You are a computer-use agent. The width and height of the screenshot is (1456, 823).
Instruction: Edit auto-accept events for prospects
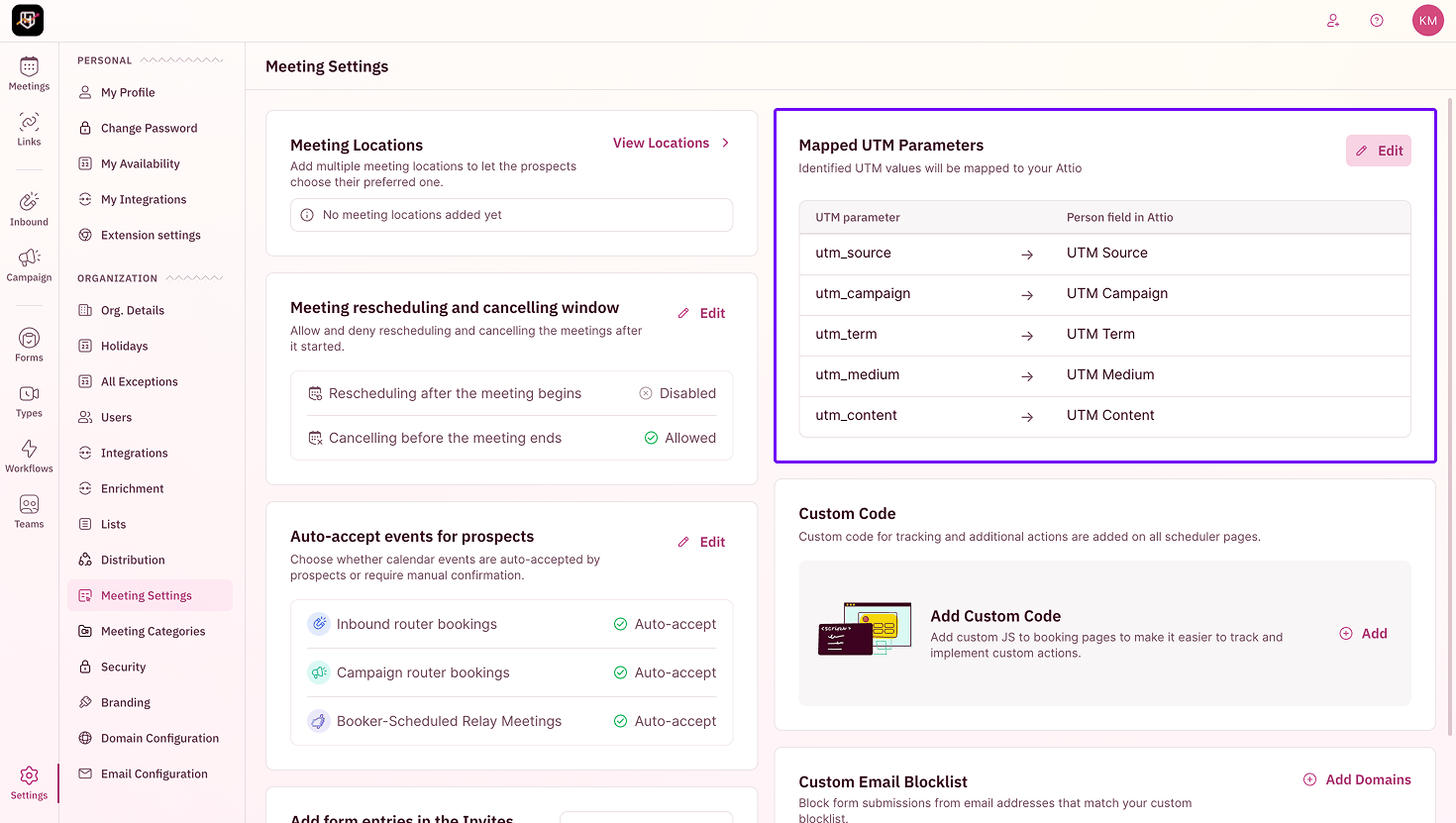point(702,542)
